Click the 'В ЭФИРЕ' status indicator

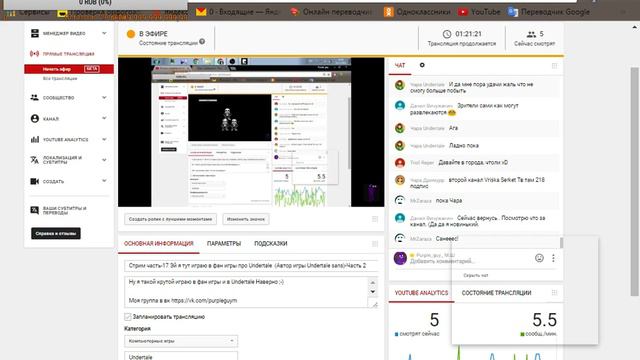(147, 34)
